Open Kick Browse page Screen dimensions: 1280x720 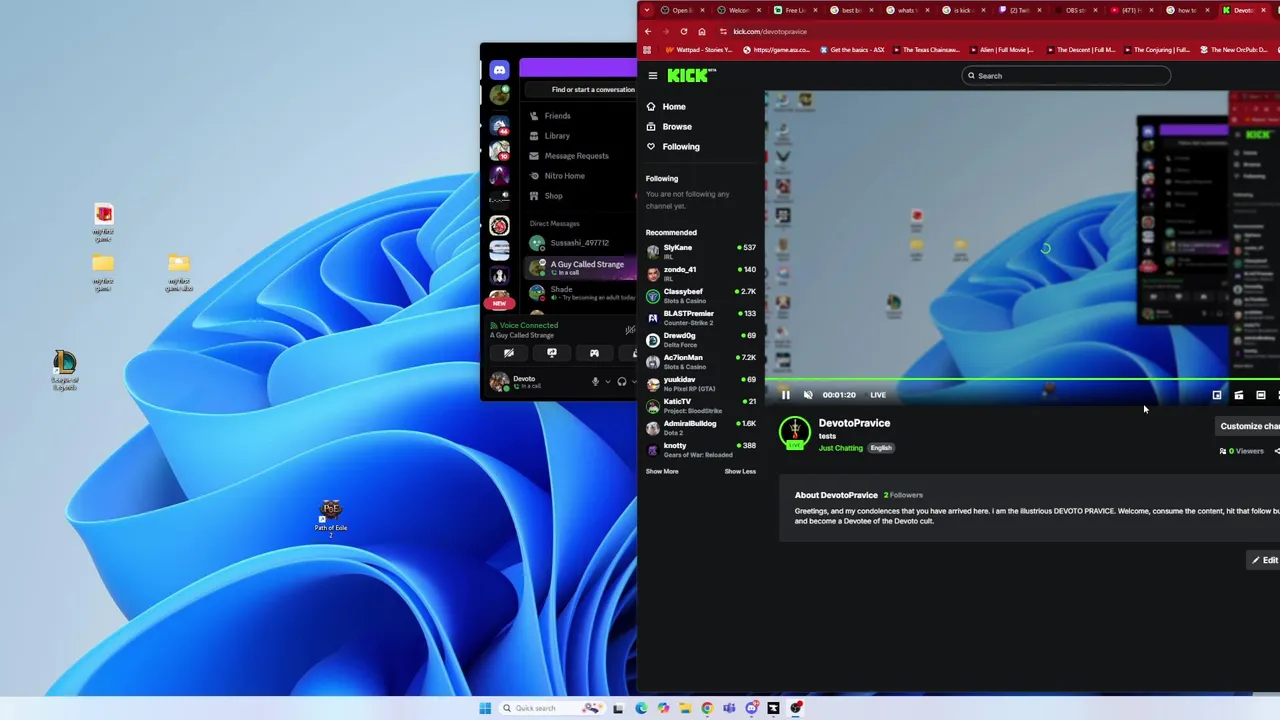669,127
